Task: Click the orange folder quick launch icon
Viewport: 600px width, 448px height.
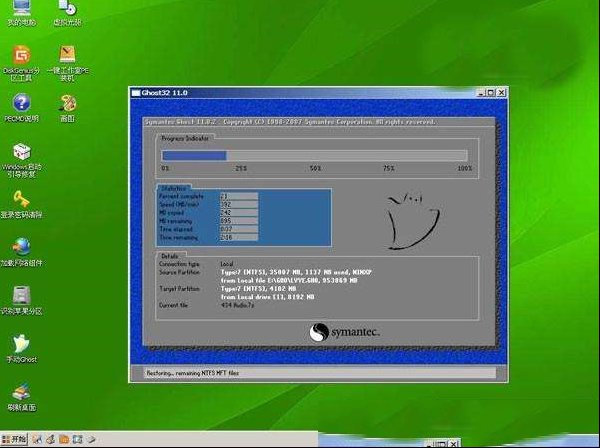Action: (64, 439)
